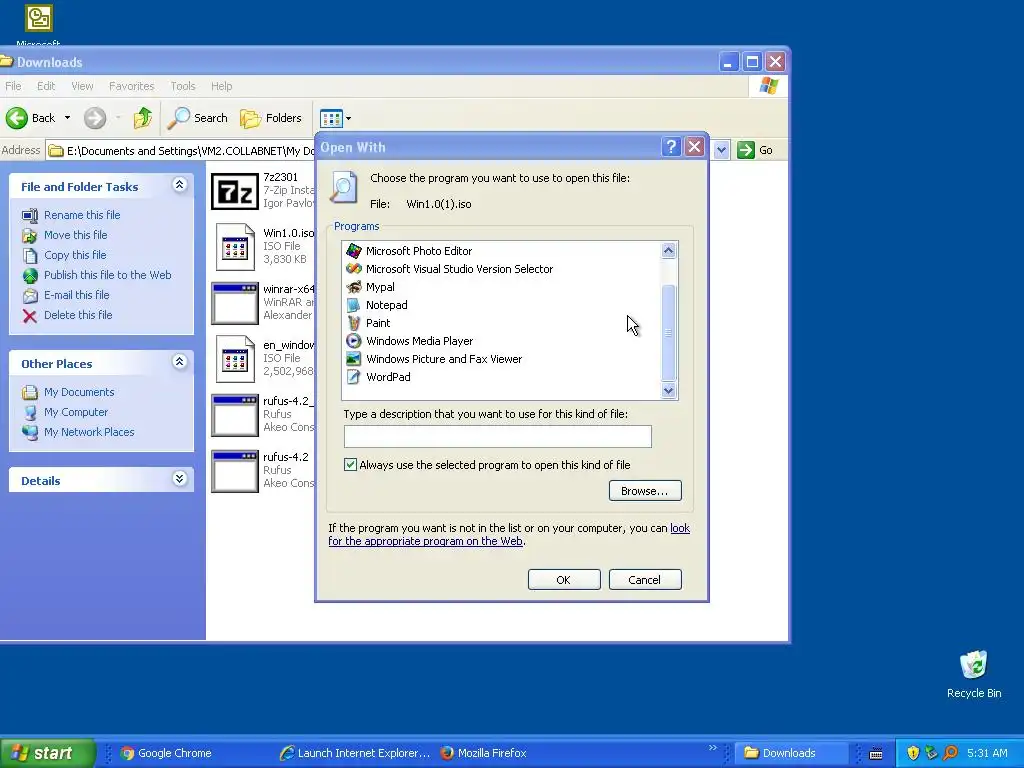1024x768 pixels.
Task: Open the Favorites menu
Action: coord(131,86)
